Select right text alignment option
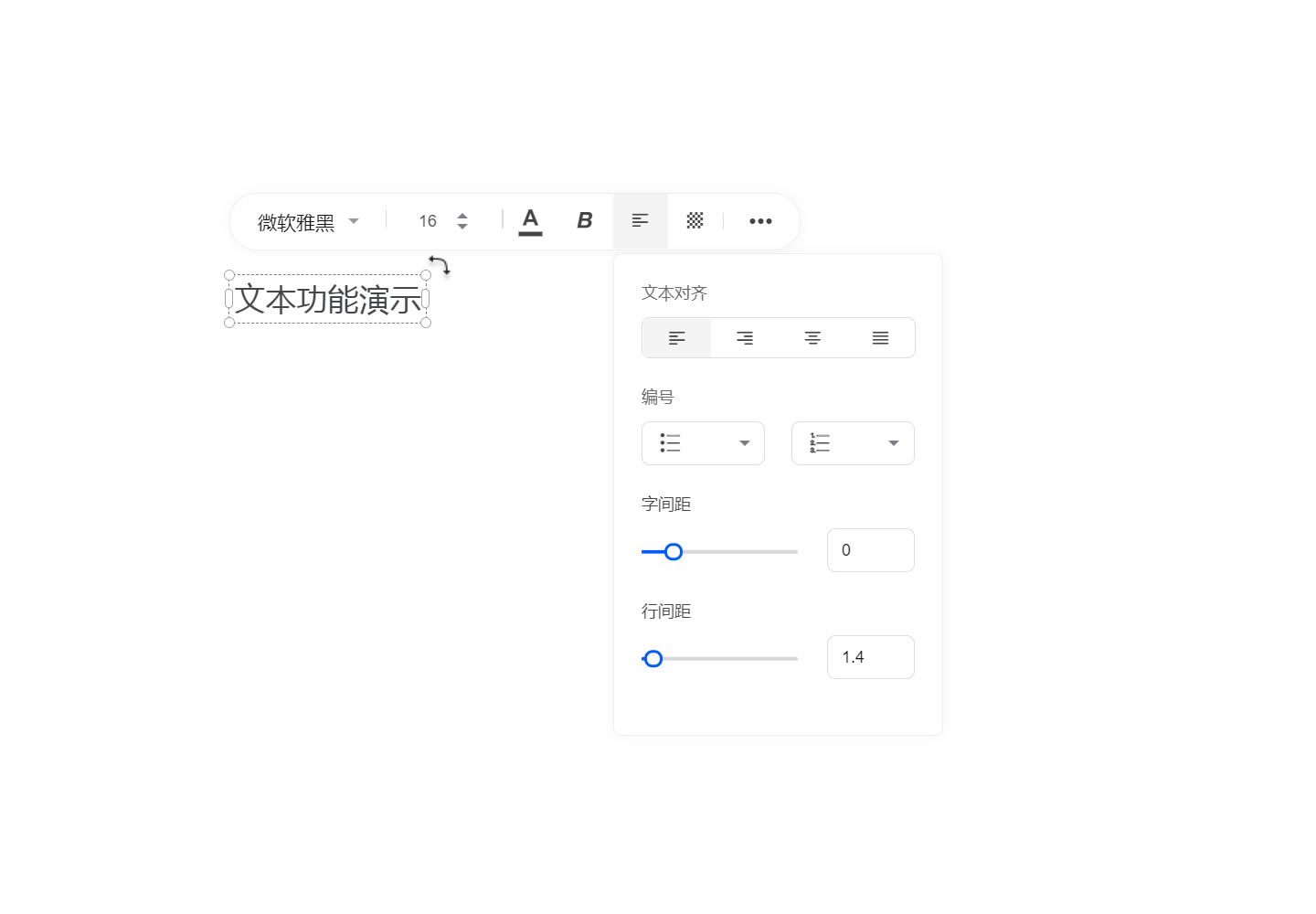 (745, 338)
